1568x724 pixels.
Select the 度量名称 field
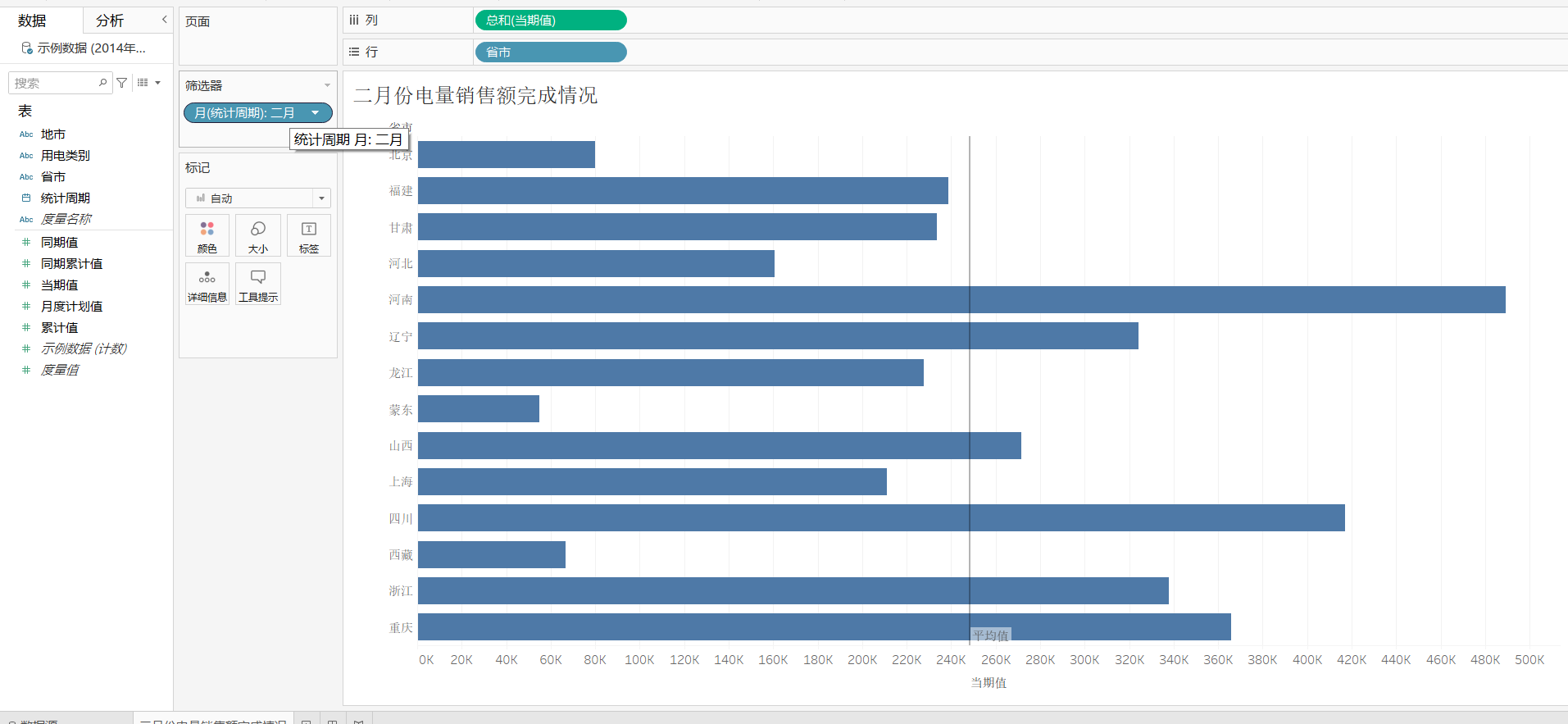tap(66, 220)
